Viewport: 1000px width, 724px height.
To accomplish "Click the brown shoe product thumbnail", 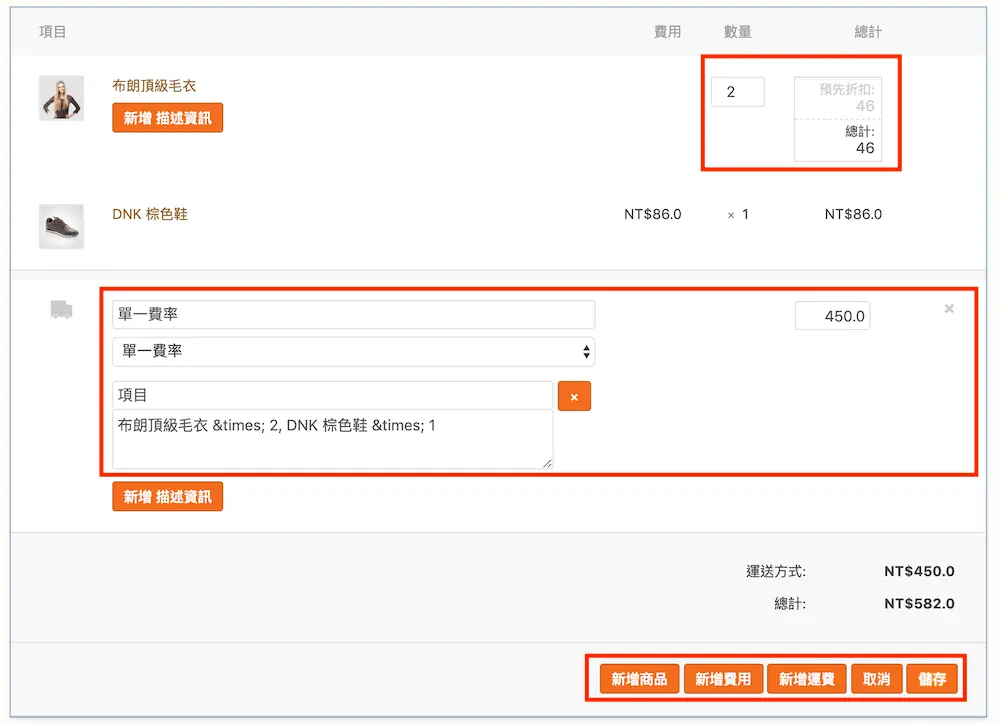I will (x=61, y=226).
